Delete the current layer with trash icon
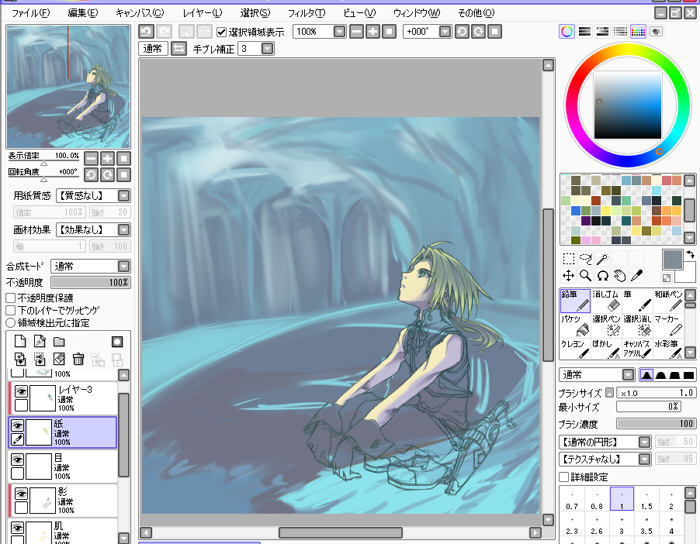Screen dimensions: 700x544 79,359
